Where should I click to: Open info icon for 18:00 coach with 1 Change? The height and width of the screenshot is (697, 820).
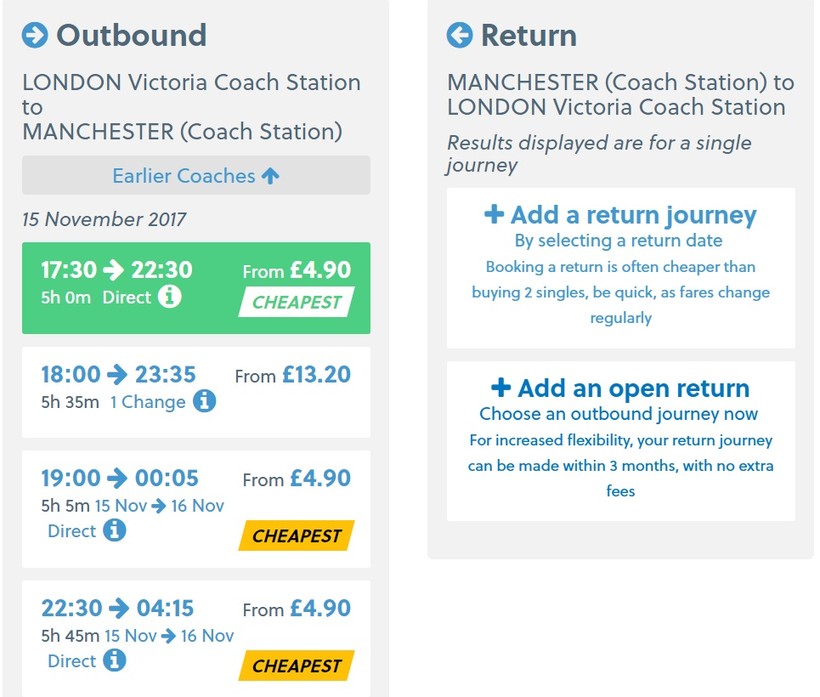204,401
